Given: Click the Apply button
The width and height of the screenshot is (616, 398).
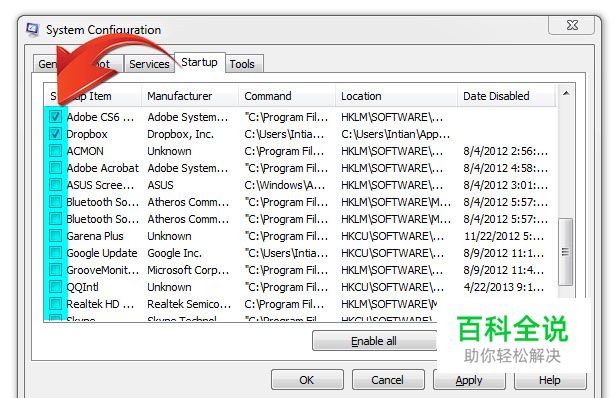Looking at the screenshot, I should tap(469, 380).
